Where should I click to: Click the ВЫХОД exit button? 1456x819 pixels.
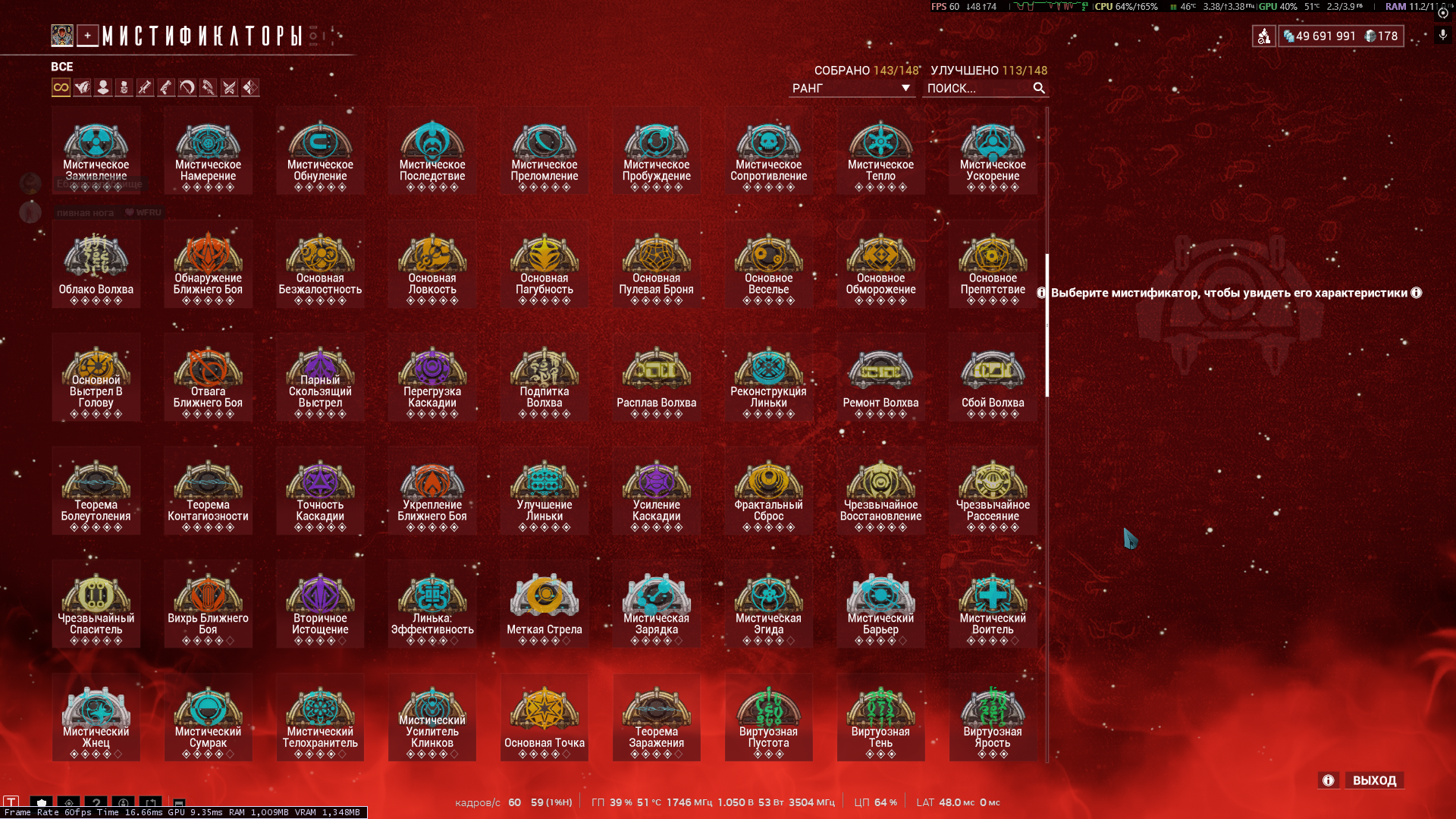click(1374, 780)
